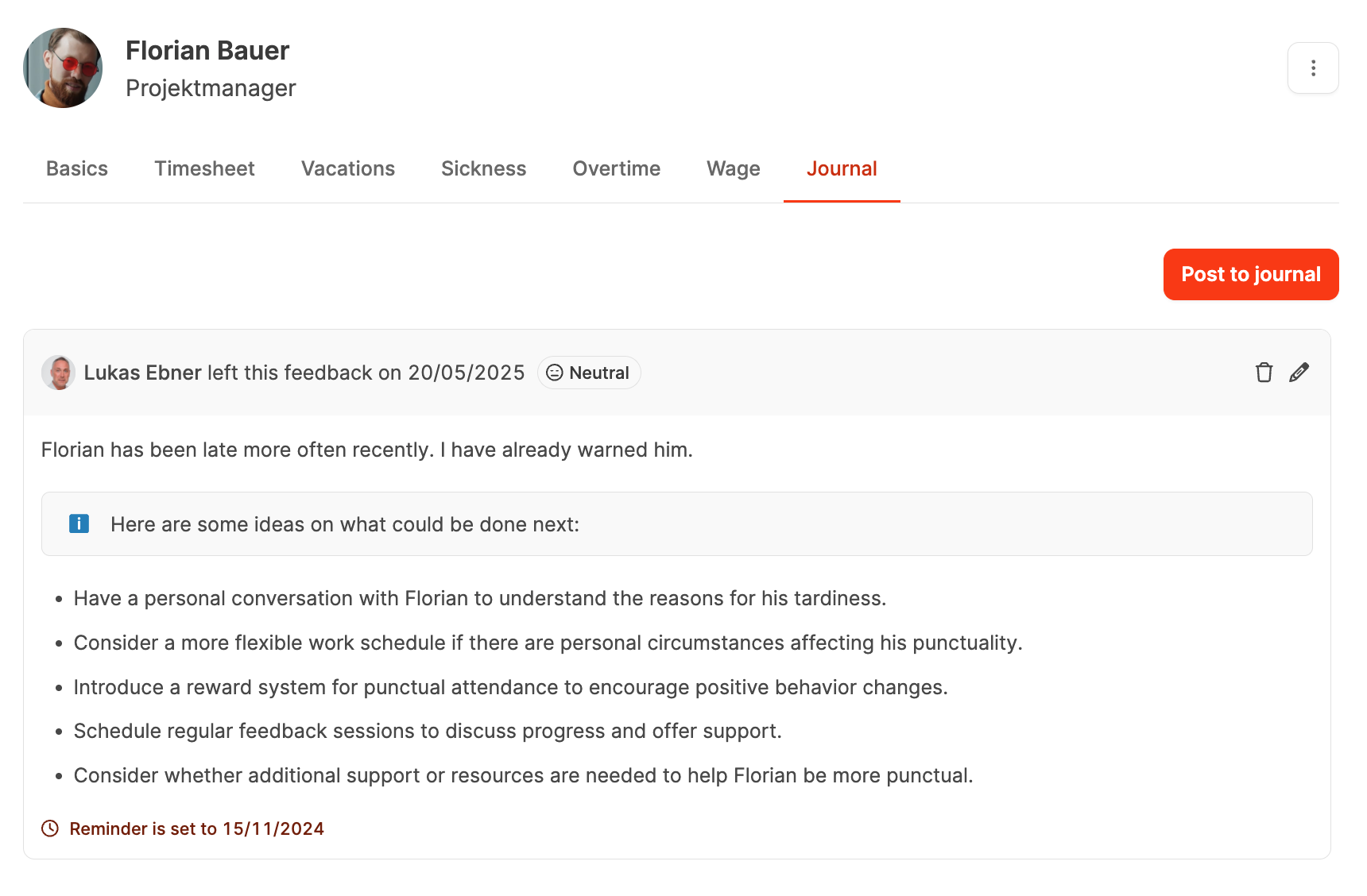Select the Journal tab
Screen dimensions: 1367x896
[842, 168]
